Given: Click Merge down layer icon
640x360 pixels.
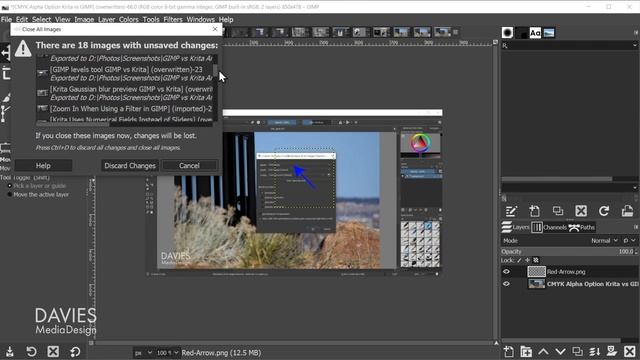Looking at the screenshot, I should [595, 351].
